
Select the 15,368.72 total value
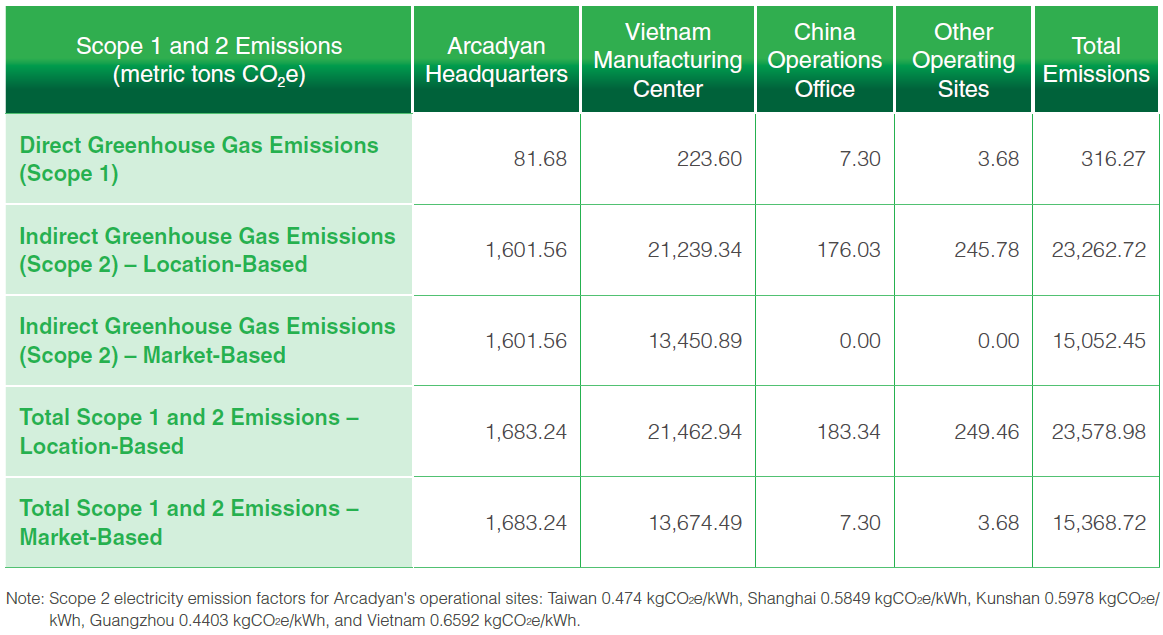click(1098, 523)
